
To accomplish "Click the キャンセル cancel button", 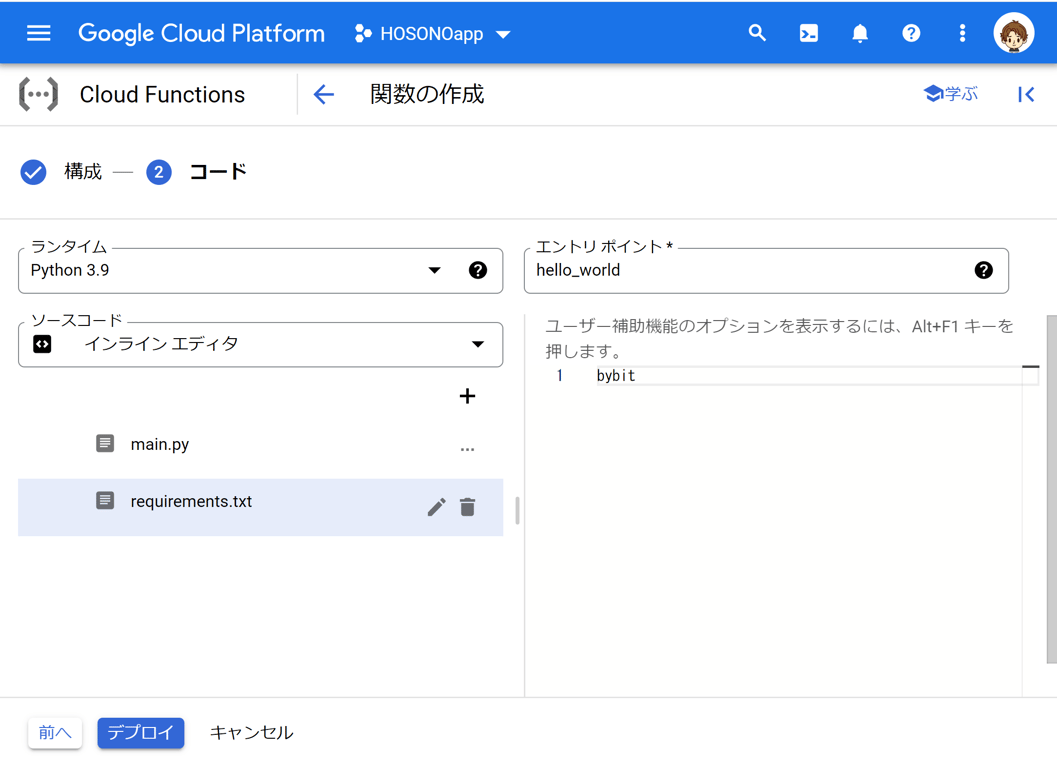I will 251,733.
